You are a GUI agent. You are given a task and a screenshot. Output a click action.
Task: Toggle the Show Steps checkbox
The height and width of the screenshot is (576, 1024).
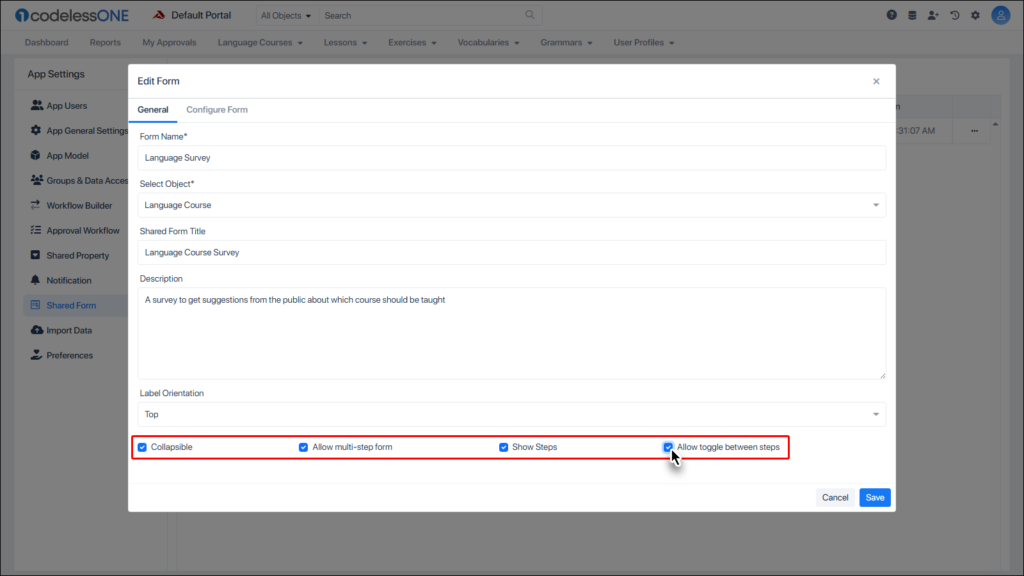click(x=504, y=447)
